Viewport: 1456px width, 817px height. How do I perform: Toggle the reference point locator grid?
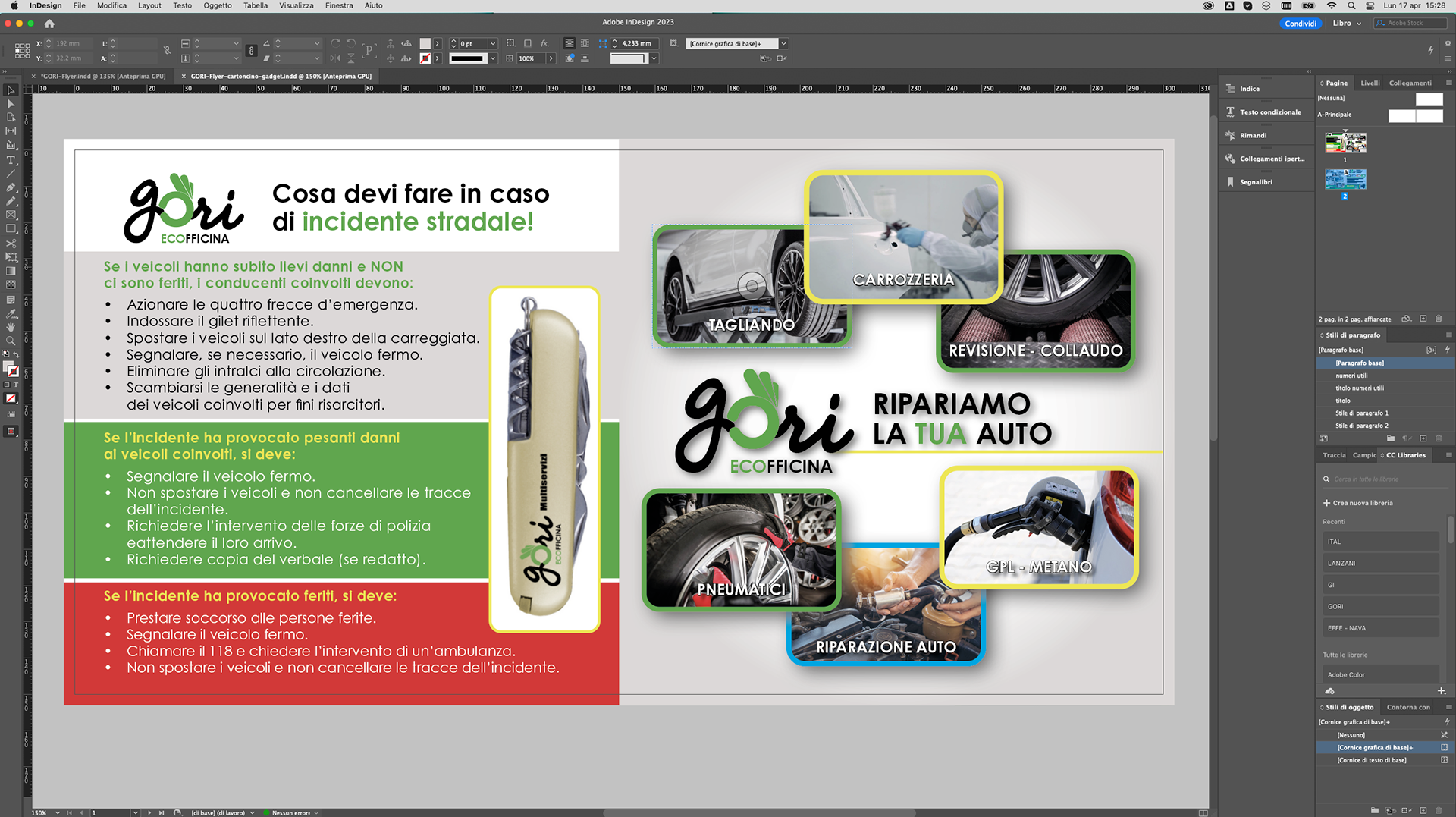click(x=22, y=51)
